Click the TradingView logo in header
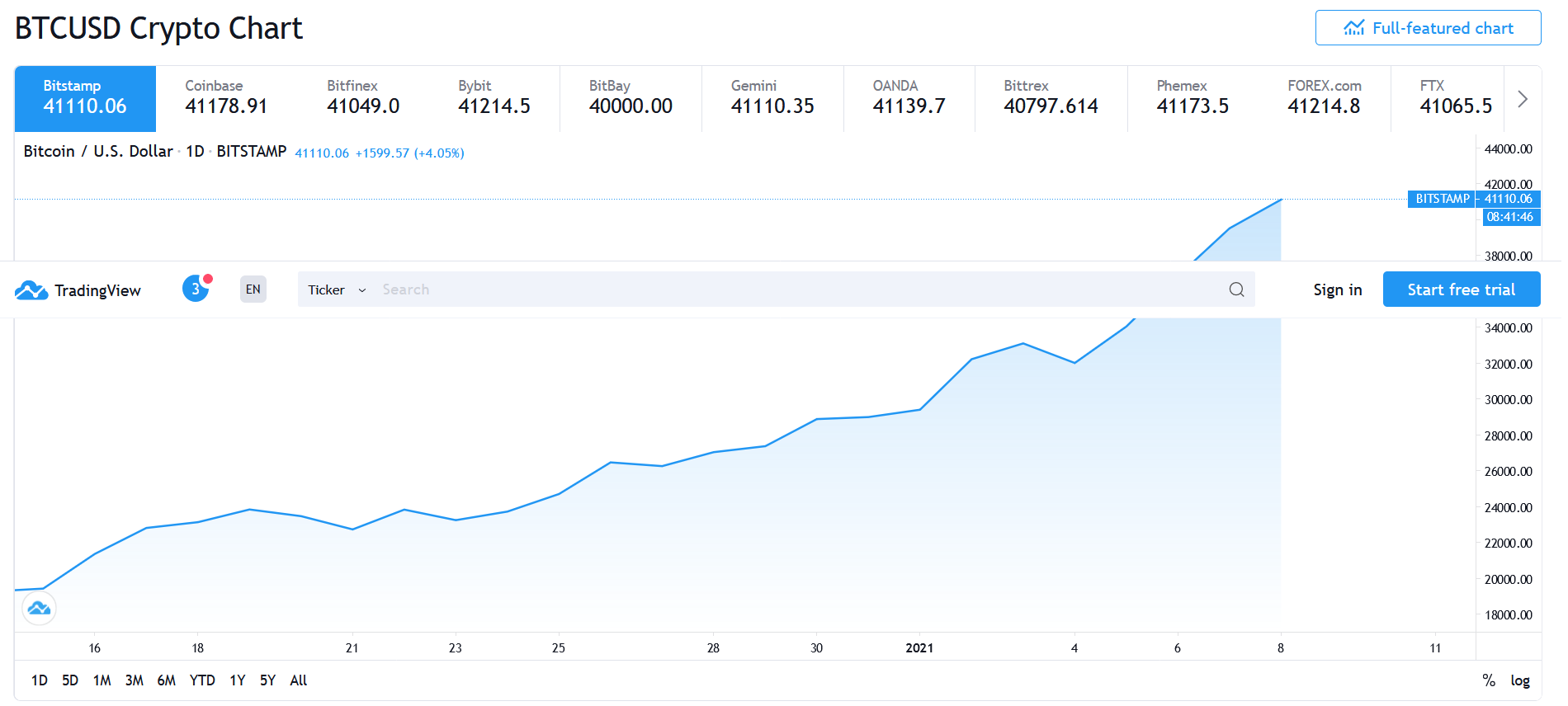1568x706 pixels. pyautogui.click(x=78, y=290)
